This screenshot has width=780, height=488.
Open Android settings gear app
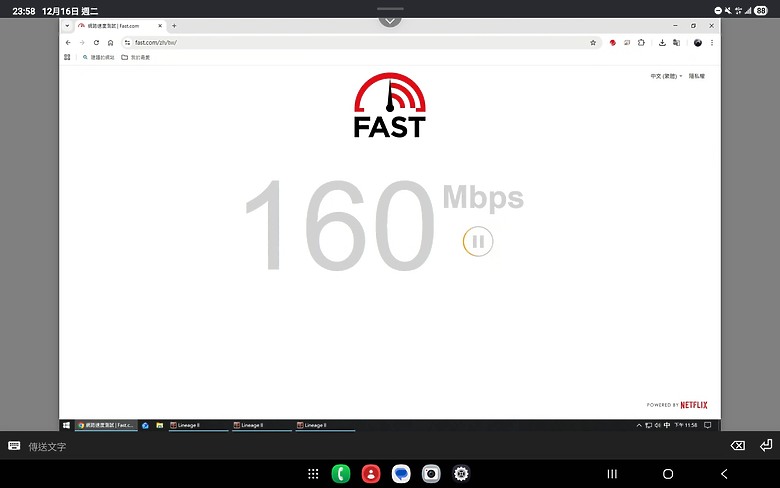click(x=461, y=474)
